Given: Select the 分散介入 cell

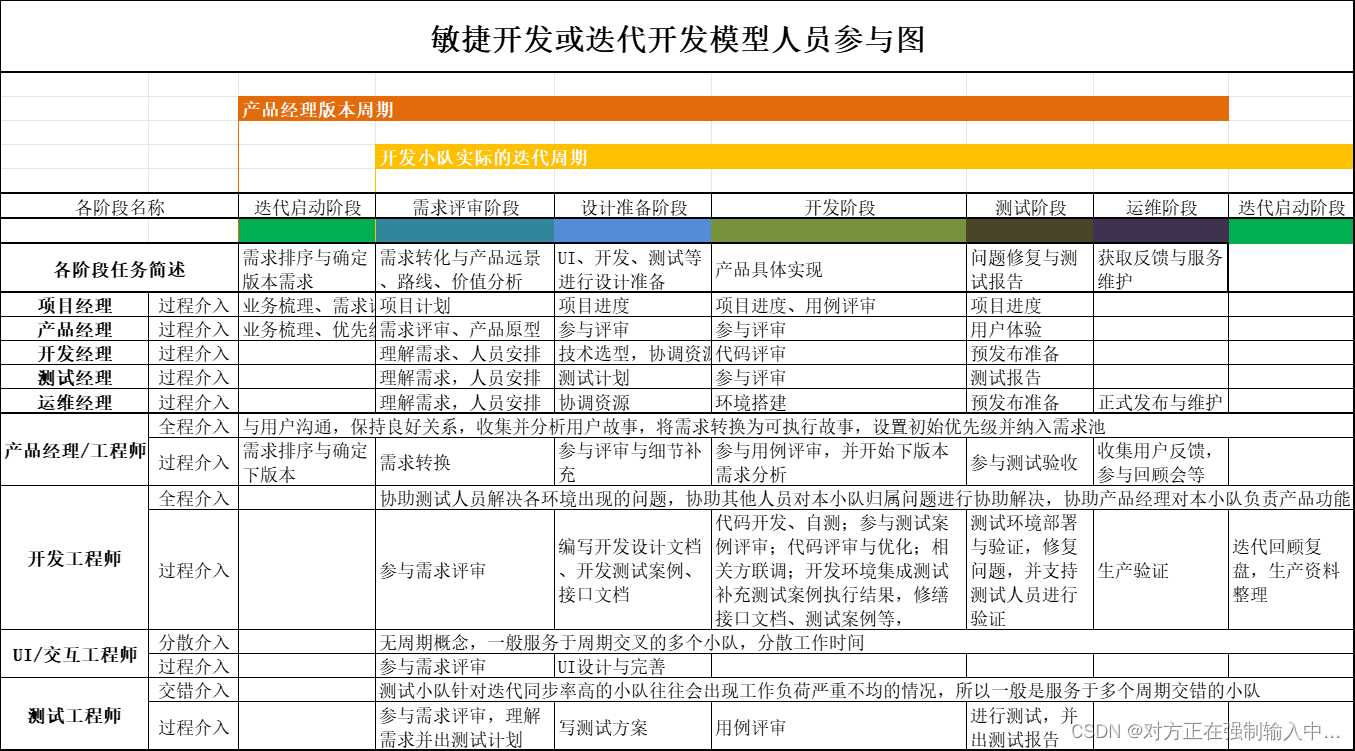Looking at the screenshot, I should [194, 642].
